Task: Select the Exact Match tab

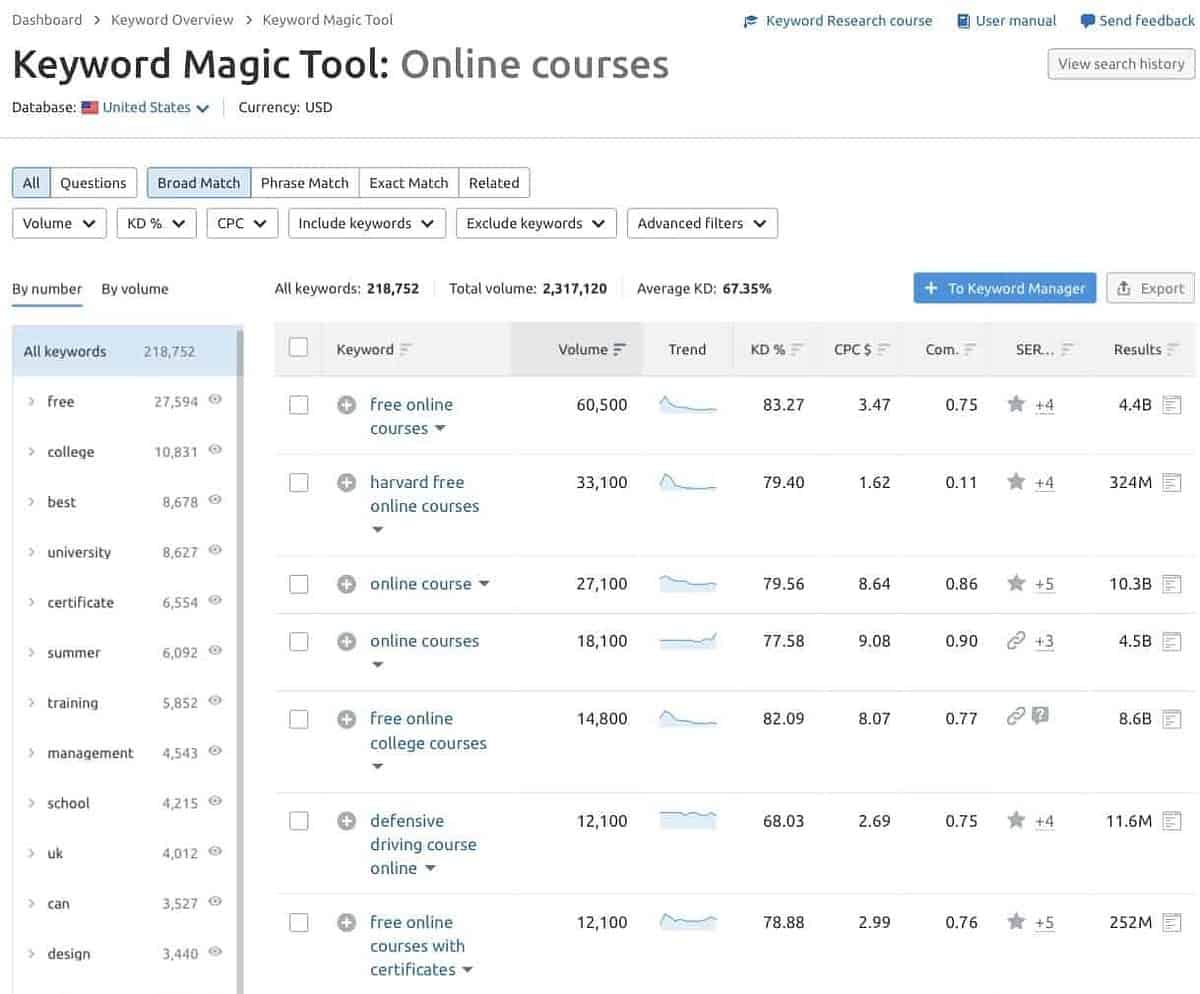Action: click(408, 182)
